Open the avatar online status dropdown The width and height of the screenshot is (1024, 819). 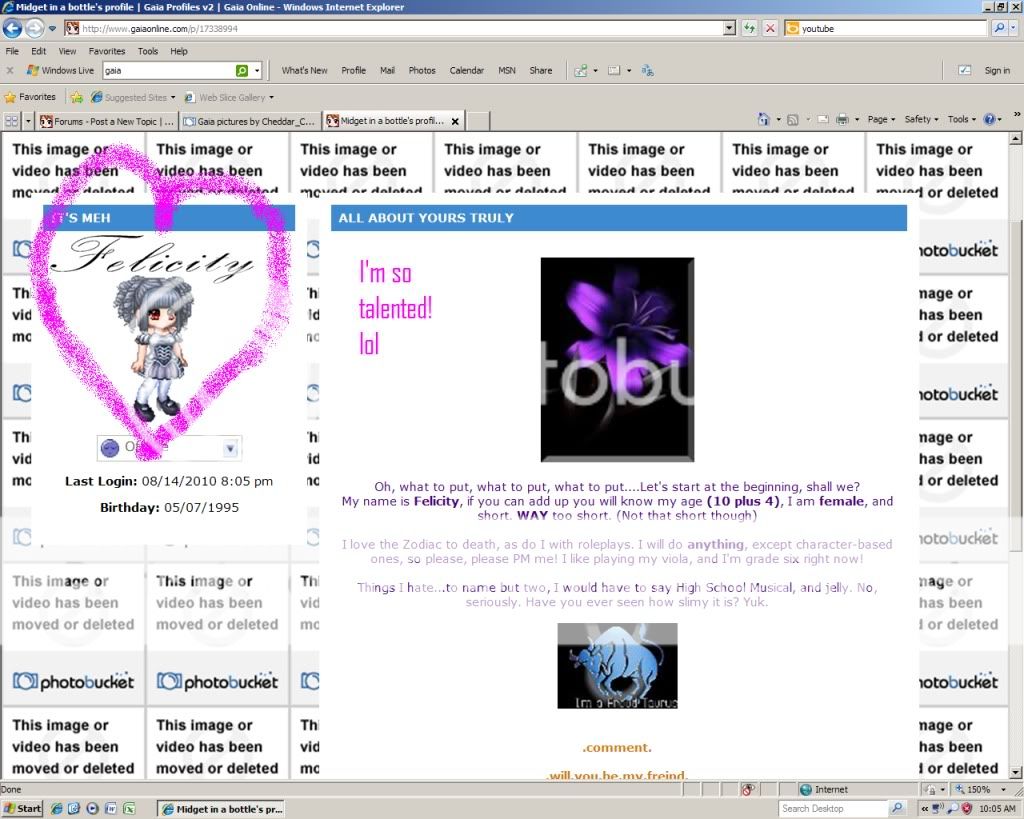[229, 448]
